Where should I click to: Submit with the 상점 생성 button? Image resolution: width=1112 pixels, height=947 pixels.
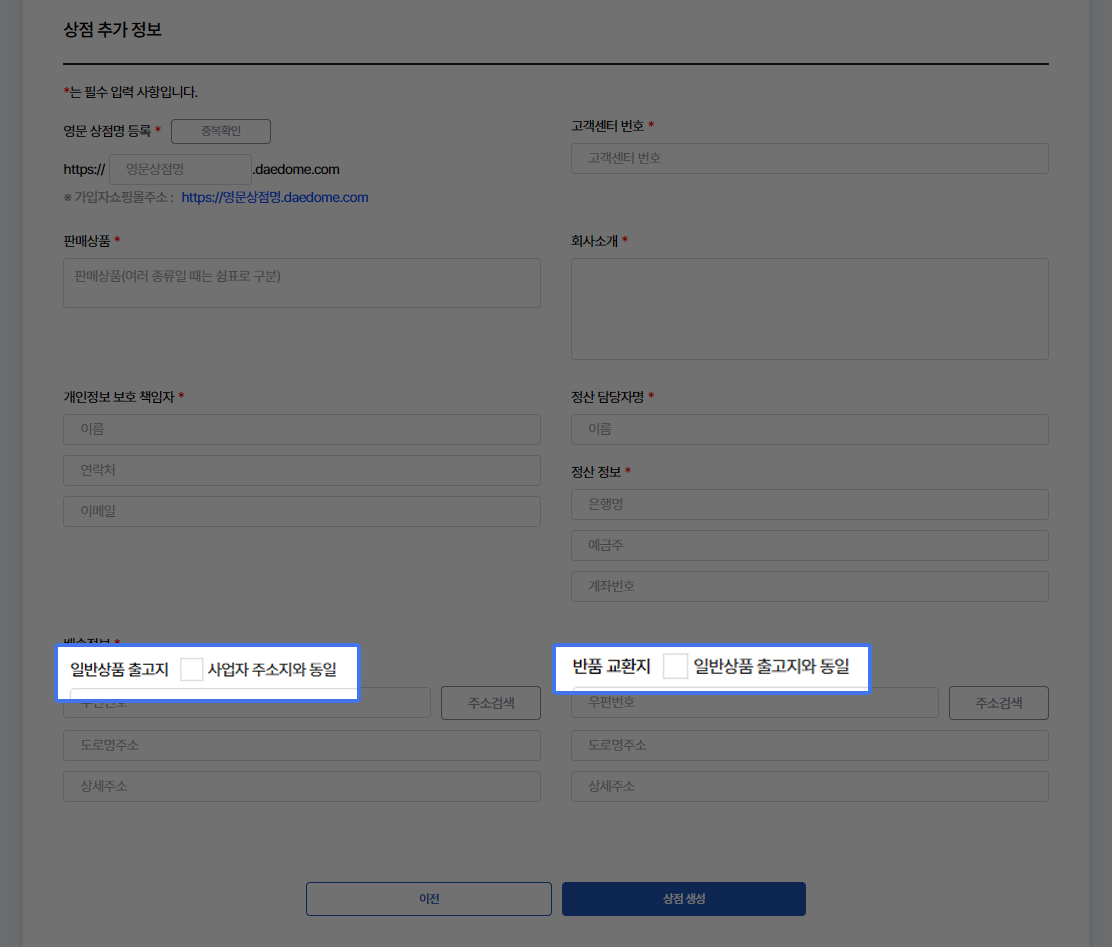683,899
